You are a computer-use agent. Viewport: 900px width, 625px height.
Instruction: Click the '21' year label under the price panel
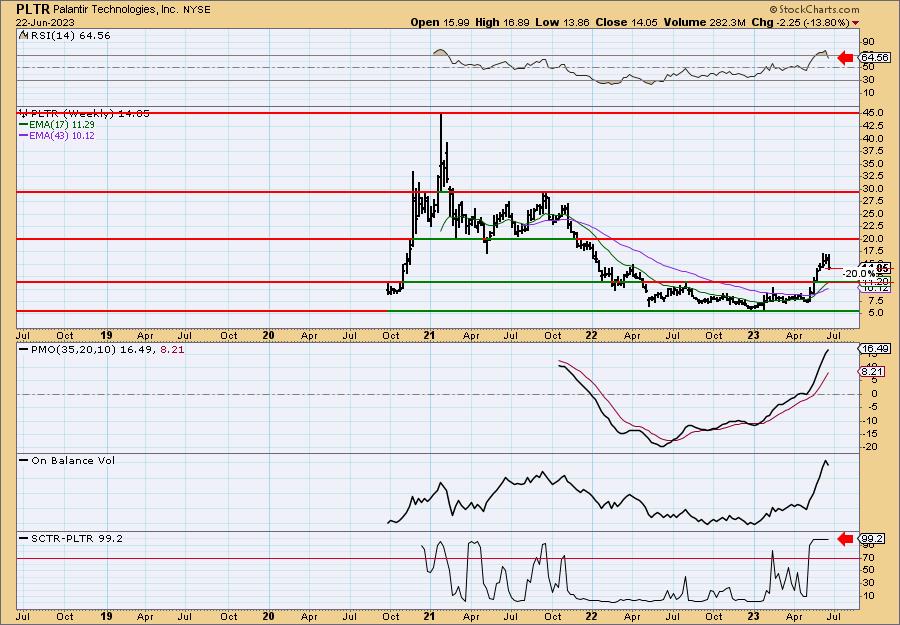pyautogui.click(x=430, y=336)
